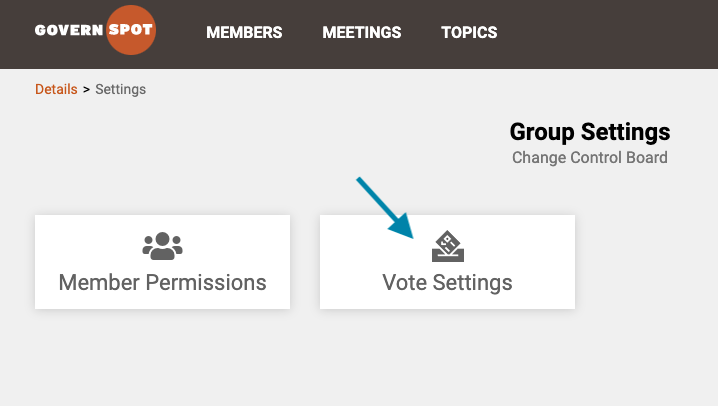The width and height of the screenshot is (718, 406).
Task: Open the Meetings menu
Action: pyautogui.click(x=362, y=32)
